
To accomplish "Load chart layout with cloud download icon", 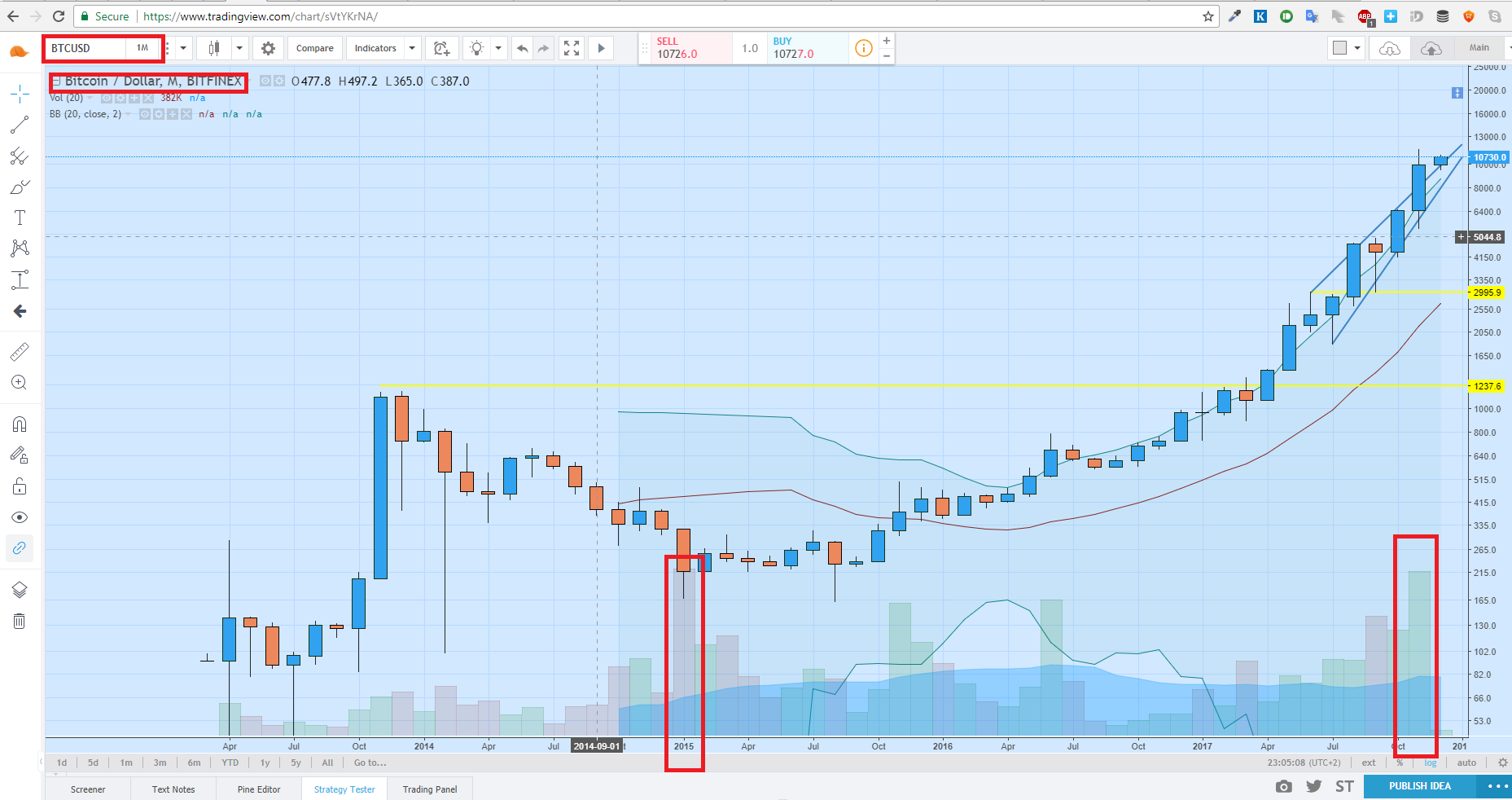I will click(1390, 48).
